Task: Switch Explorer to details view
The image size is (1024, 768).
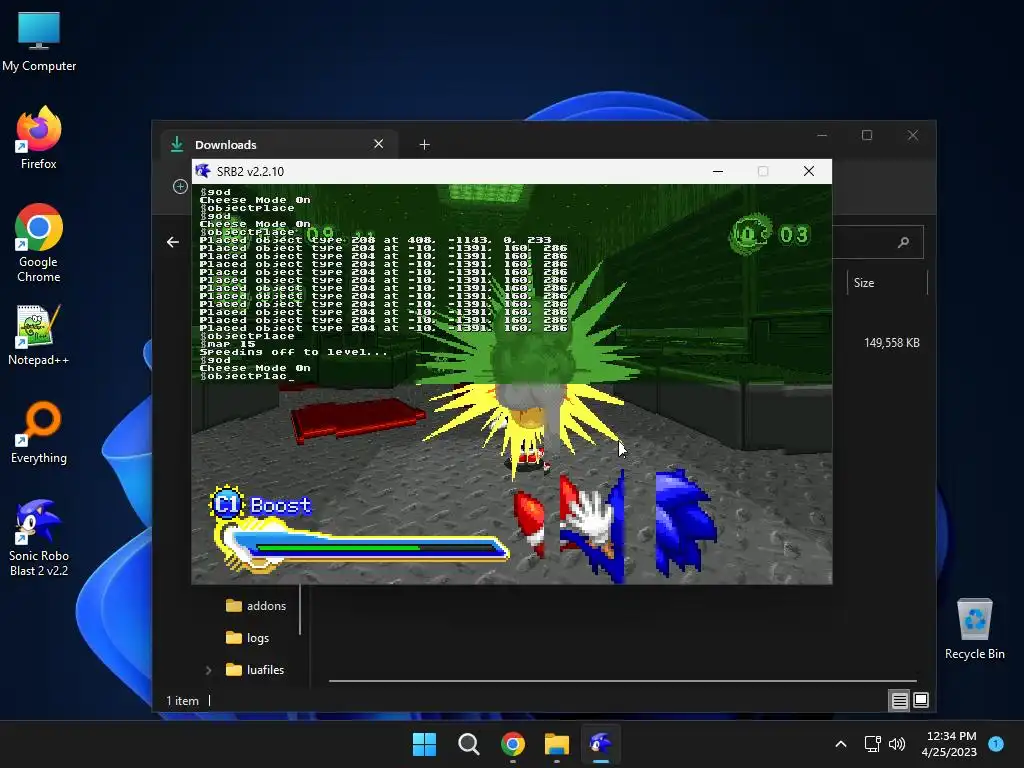Action: [899, 701]
